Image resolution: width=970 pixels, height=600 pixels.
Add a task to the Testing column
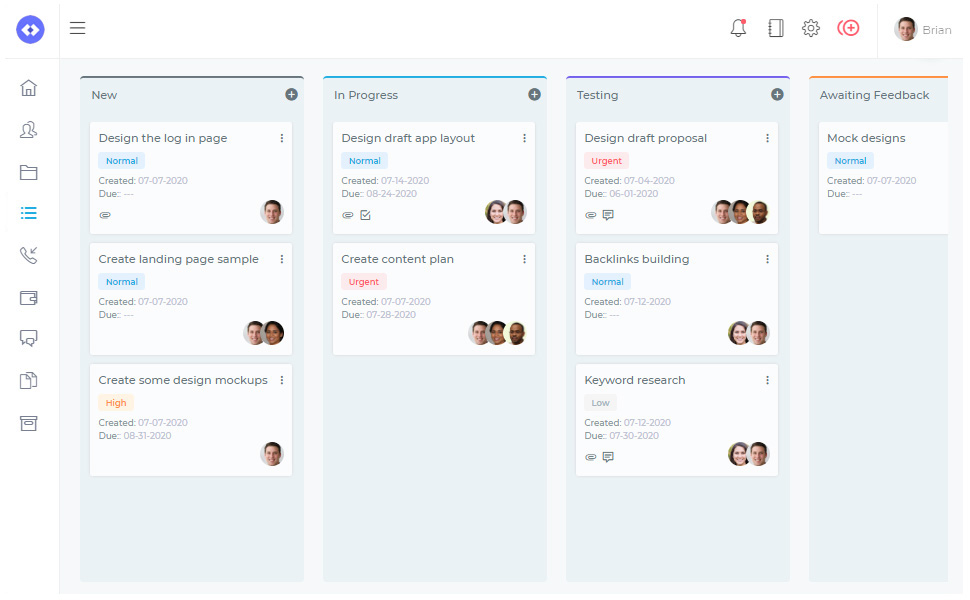coord(778,94)
